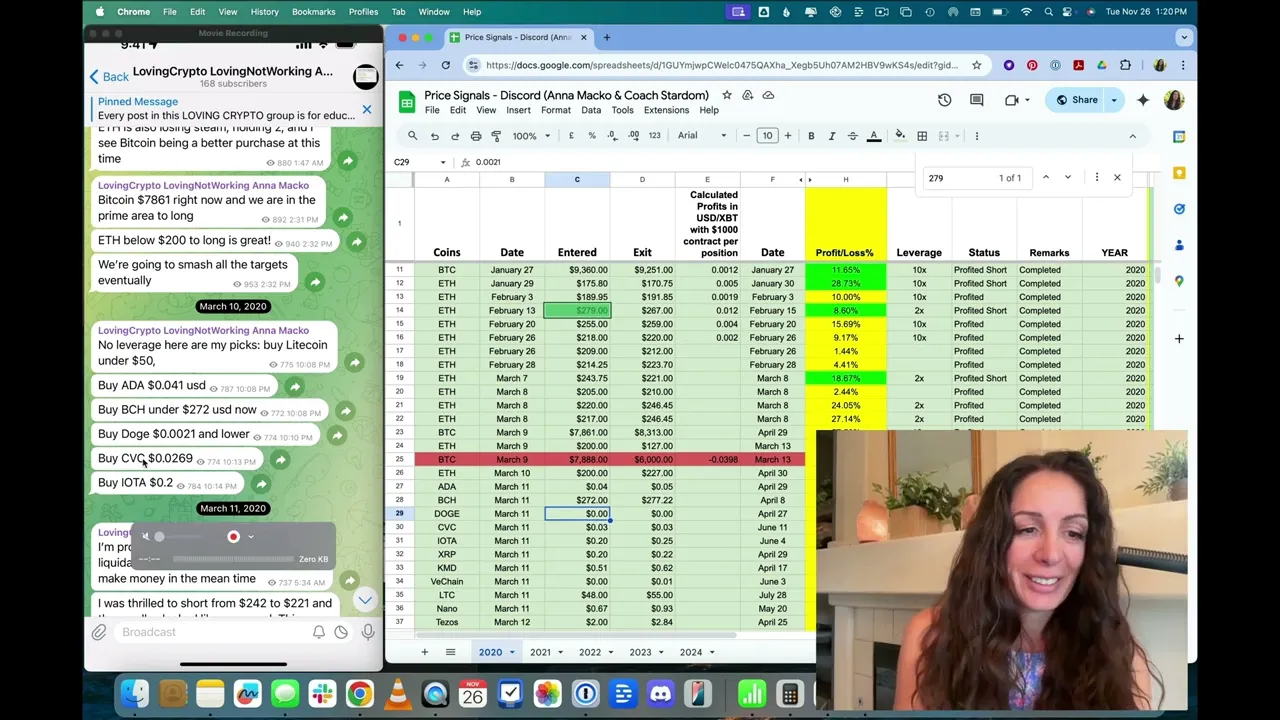The width and height of the screenshot is (1280, 720).
Task: Click the font size 10 field
Action: (x=767, y=136)
